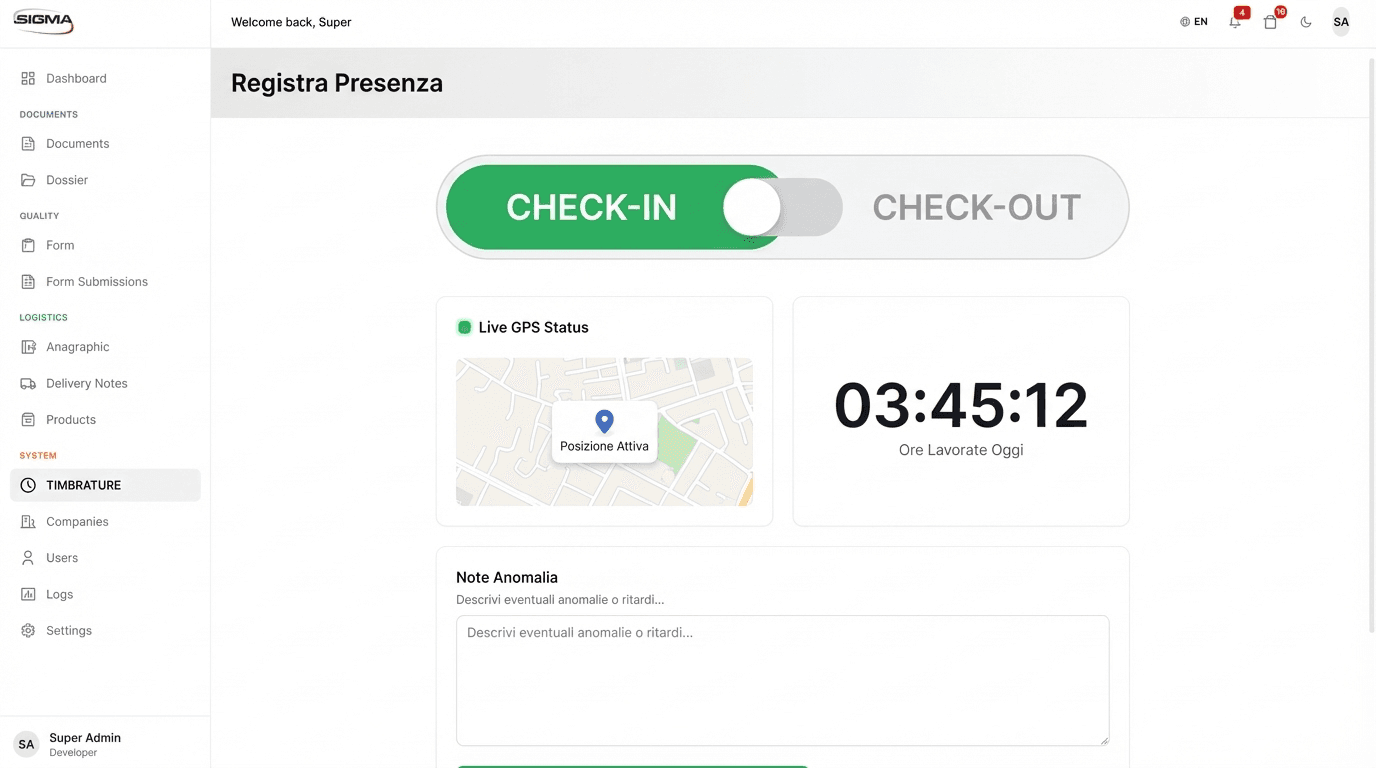The image size is (1376, 768).
Task: Click the notifications bell icon
Action: tap(1236, 22)
